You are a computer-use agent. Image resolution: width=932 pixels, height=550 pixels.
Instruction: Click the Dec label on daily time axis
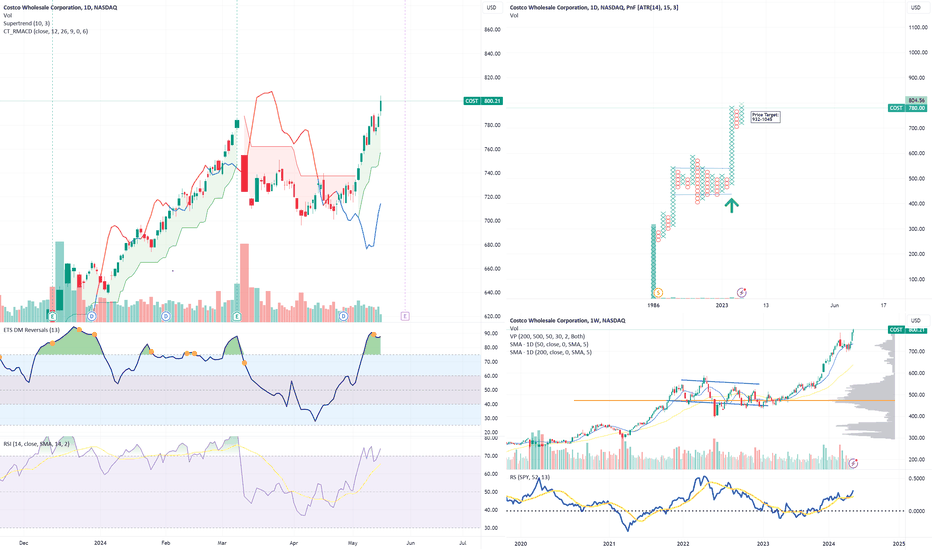point(24,543)
